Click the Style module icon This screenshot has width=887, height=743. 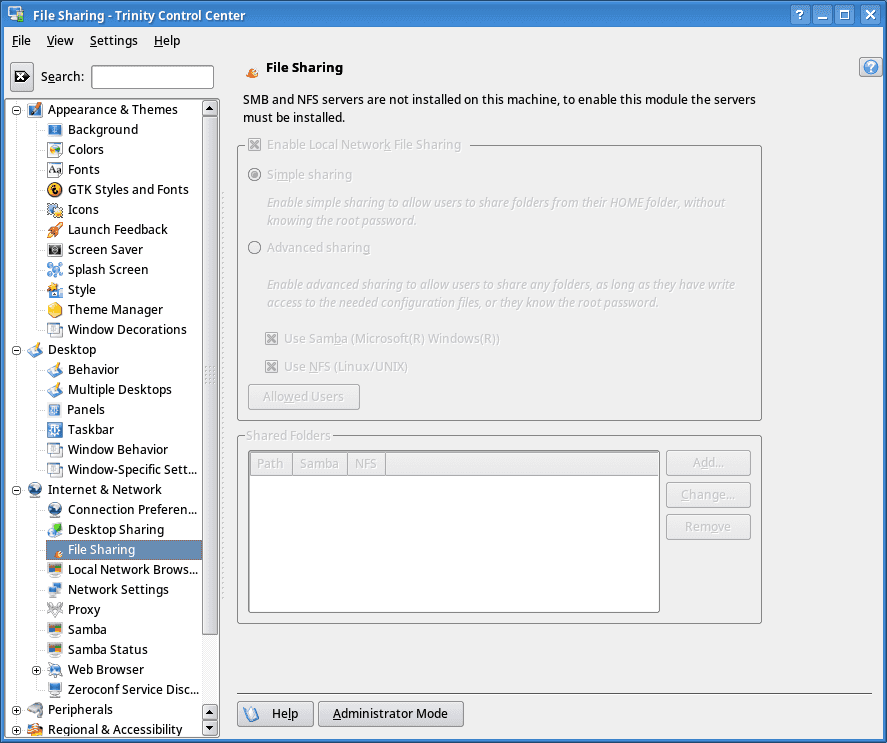[x=55, y=290]
